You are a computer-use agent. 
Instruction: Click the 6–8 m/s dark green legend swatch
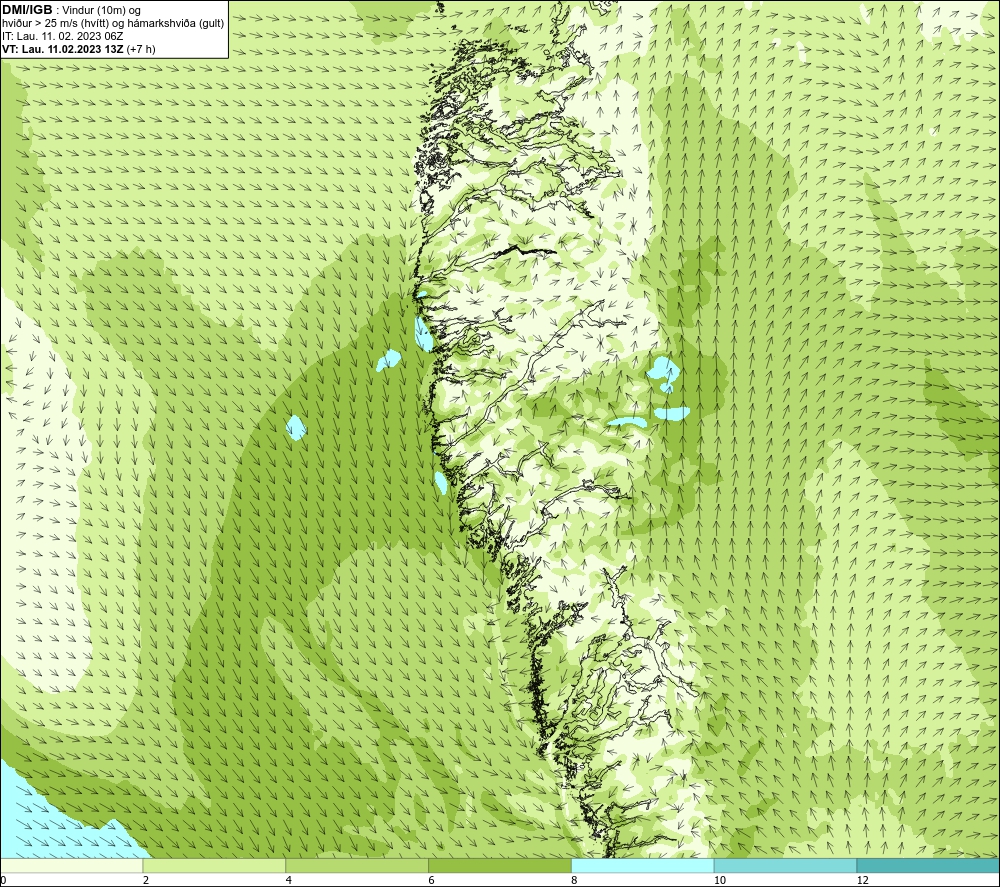coord(500,865)
